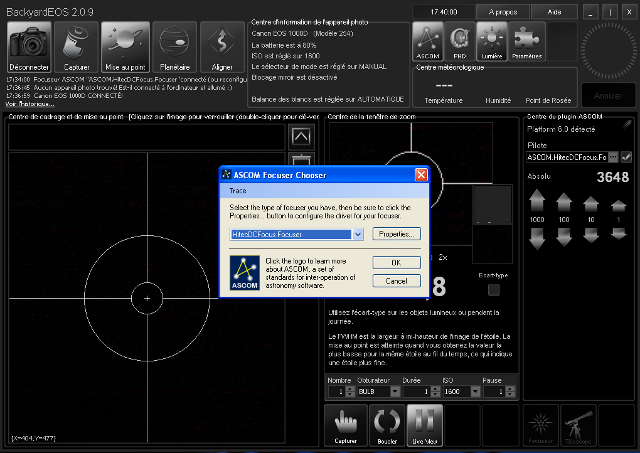Screen dimensions: 640x453
Task: Click the Température label
Action: tap(443, 100)
